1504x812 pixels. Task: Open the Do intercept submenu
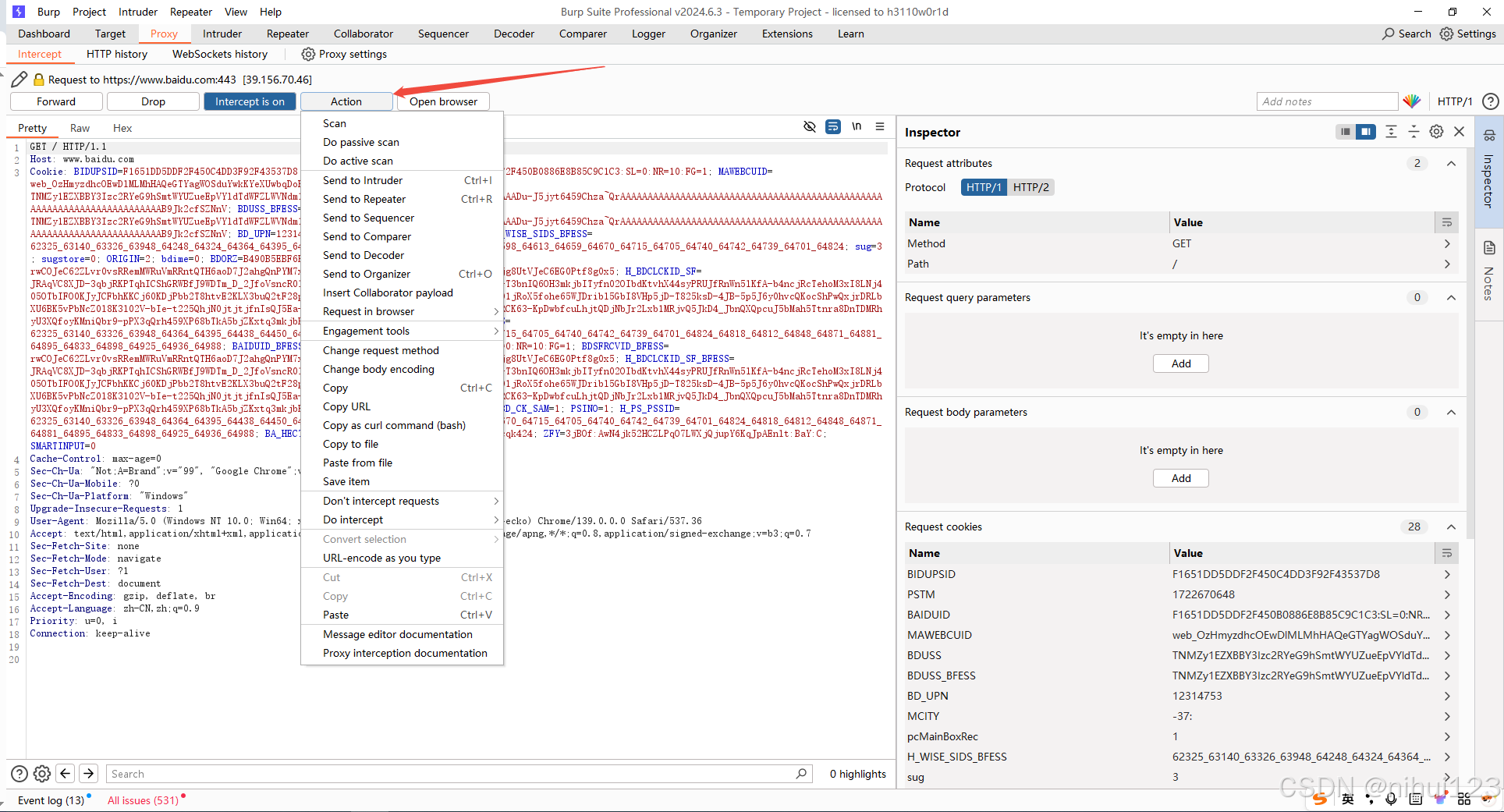click(x=402, y=519)
